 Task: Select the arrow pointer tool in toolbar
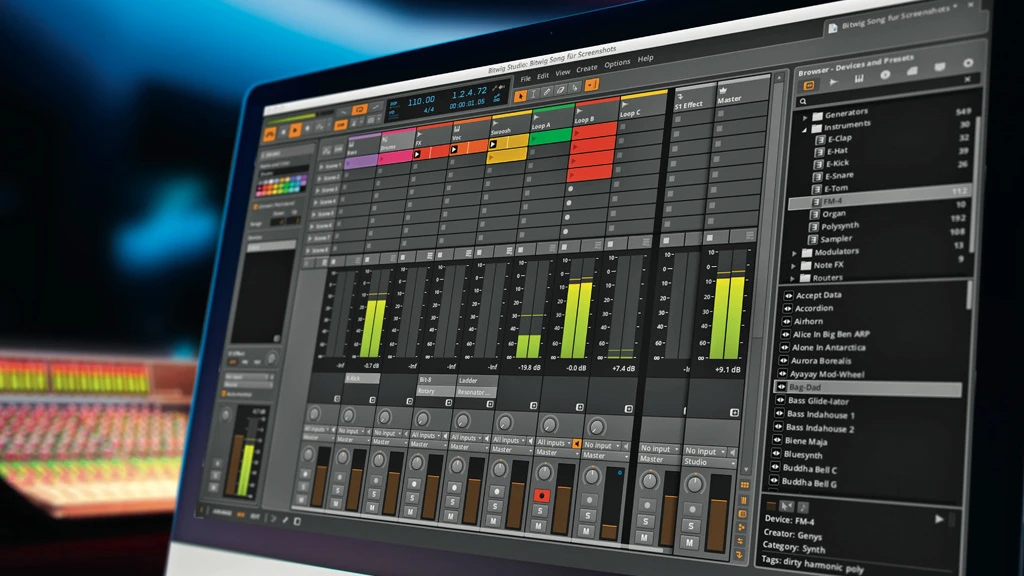click(520, 96)
